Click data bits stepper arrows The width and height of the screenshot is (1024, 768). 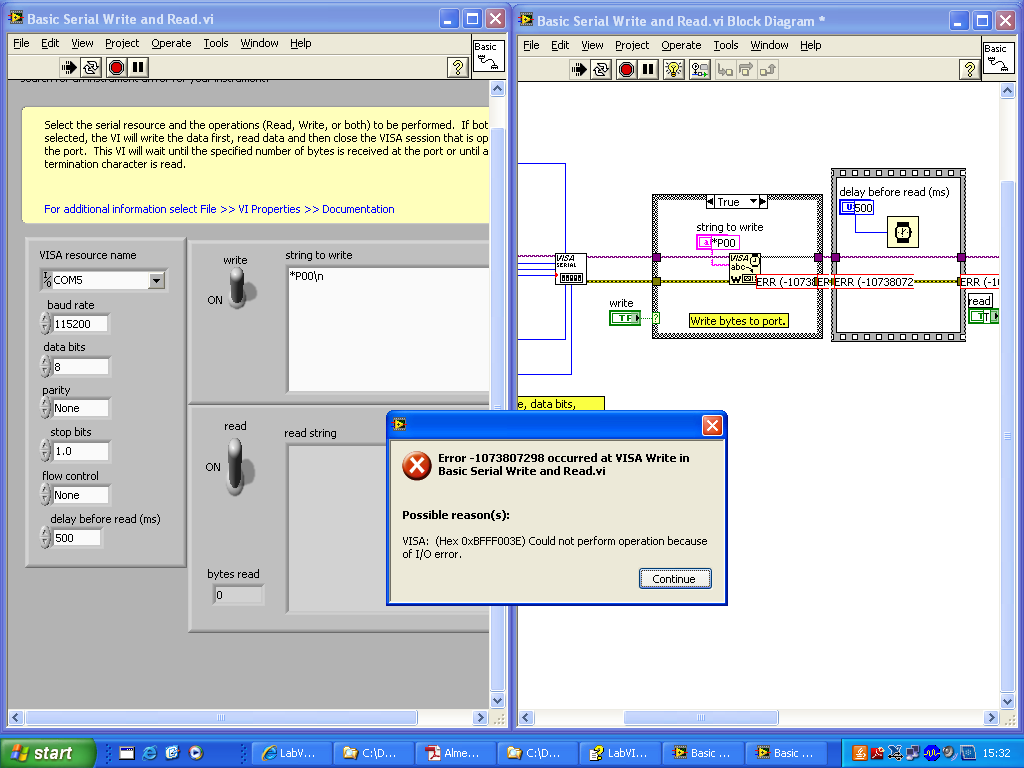pyautogui.click(x=45, y=366)
